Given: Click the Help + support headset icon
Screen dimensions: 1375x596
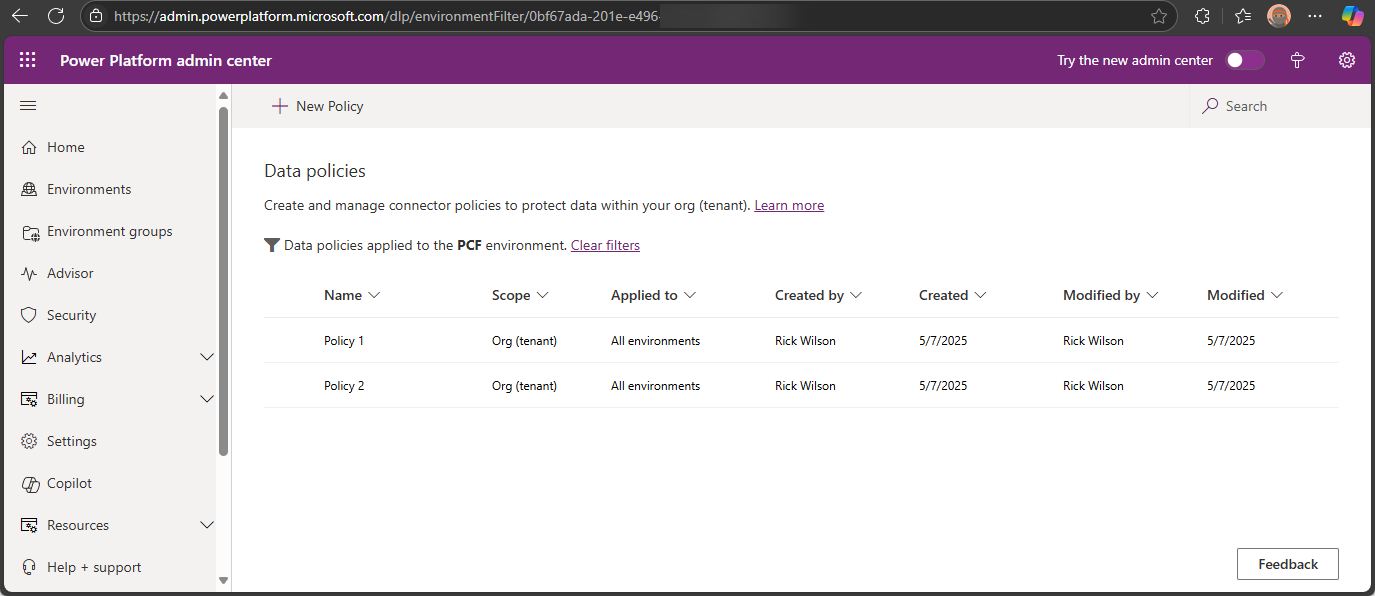Looking at the screenshot, I should pos(29,567).
